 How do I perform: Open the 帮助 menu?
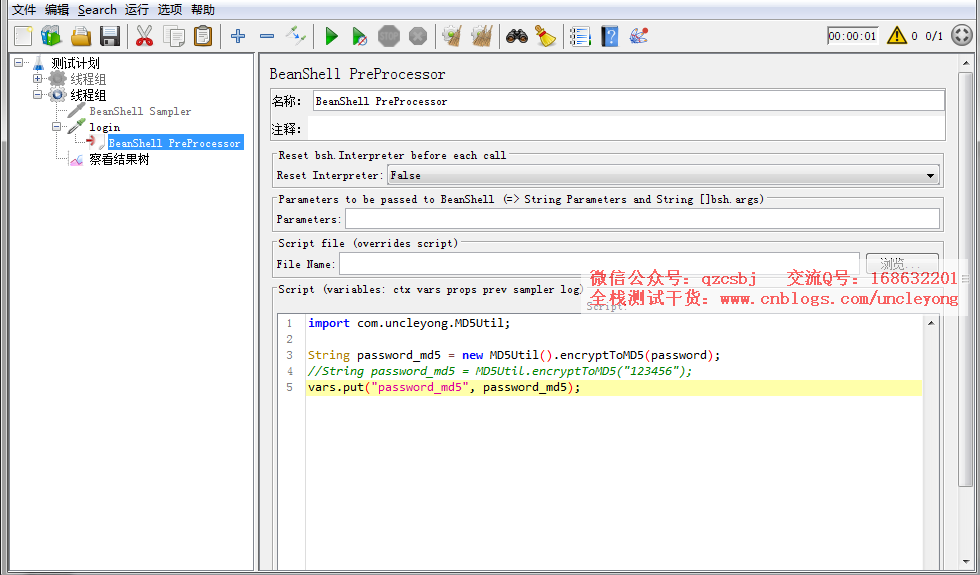(203, 9)
